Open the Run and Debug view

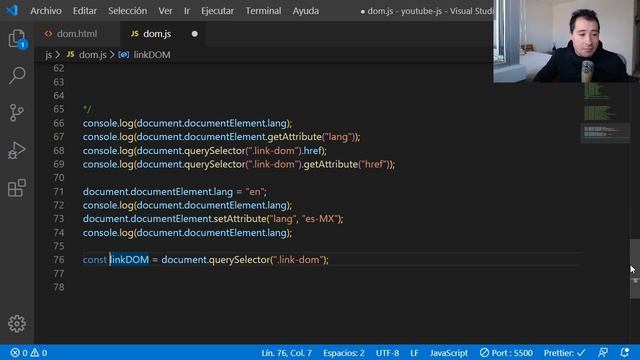pos(17,150)
